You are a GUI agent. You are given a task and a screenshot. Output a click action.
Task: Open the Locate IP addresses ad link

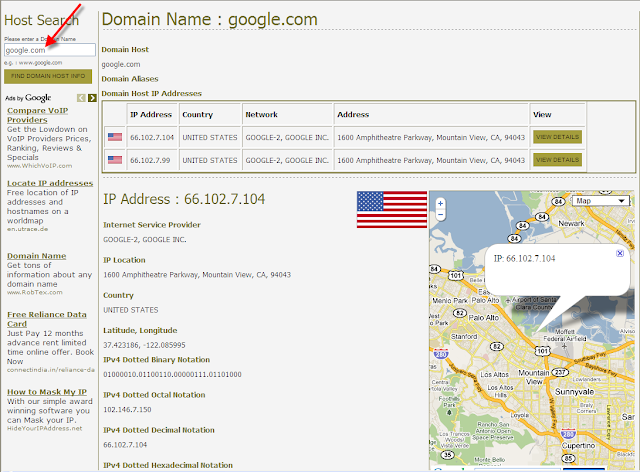pyautogui.click(x=50, y=183)
